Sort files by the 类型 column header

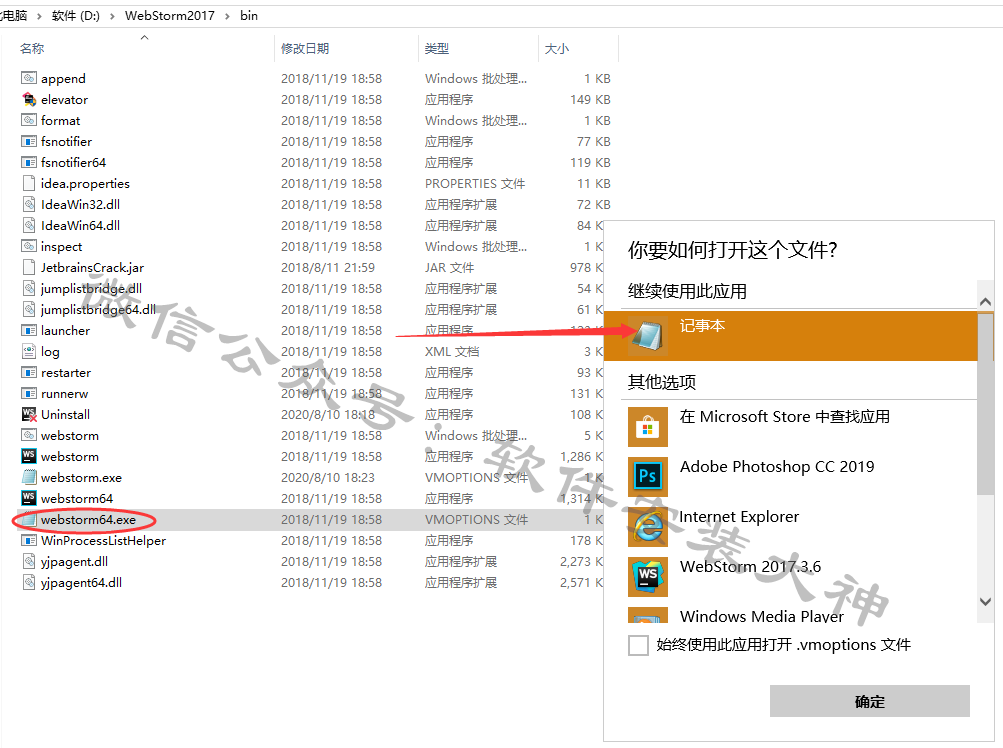436,48
